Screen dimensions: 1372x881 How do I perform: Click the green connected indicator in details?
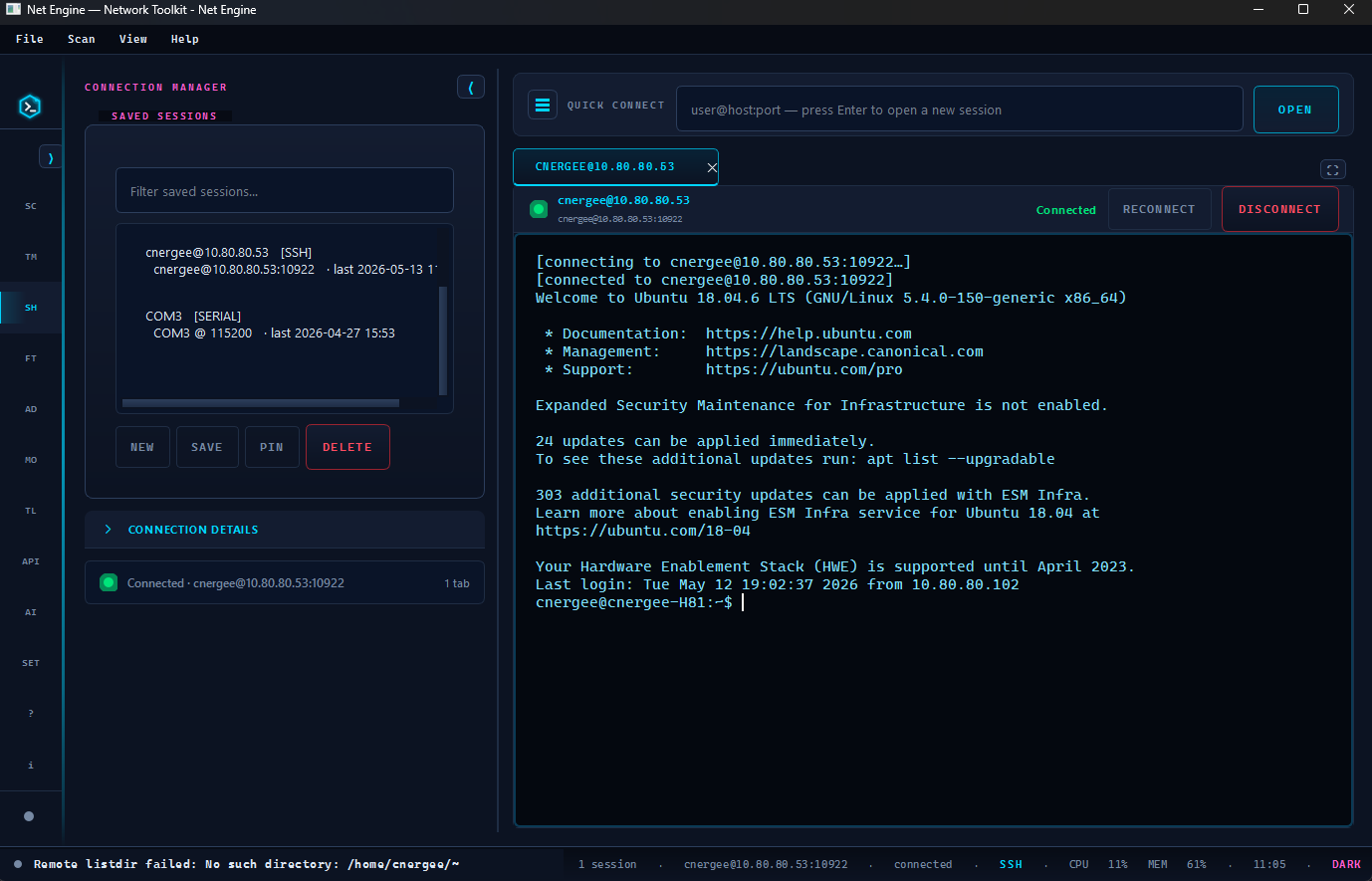(109, 582)
